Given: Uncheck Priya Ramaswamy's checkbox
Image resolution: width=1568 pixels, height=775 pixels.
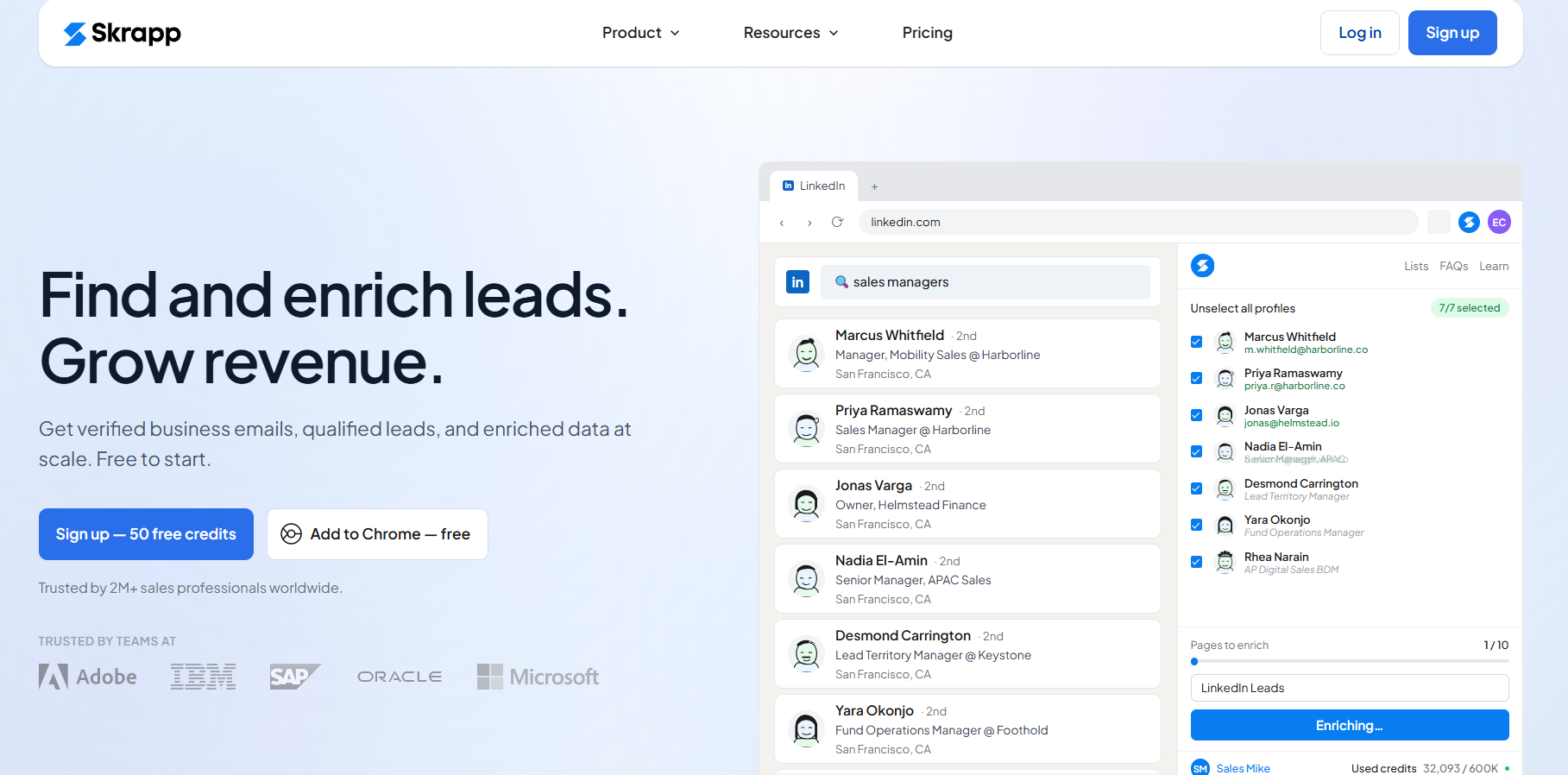Looking at the screenshot, I should pyautogui.click(x=1196, y=378).
